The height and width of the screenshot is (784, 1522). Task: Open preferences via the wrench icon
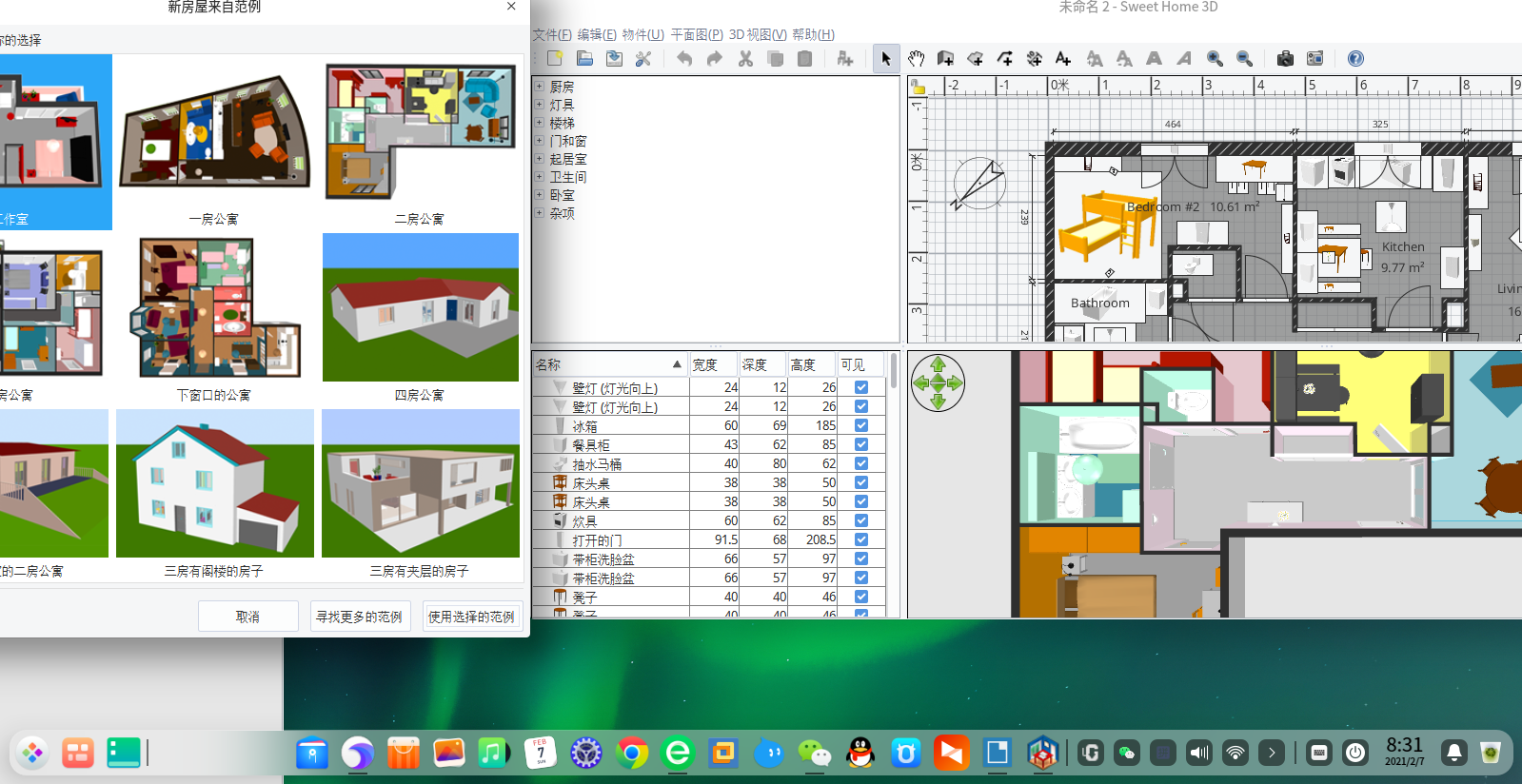[643, 59]
